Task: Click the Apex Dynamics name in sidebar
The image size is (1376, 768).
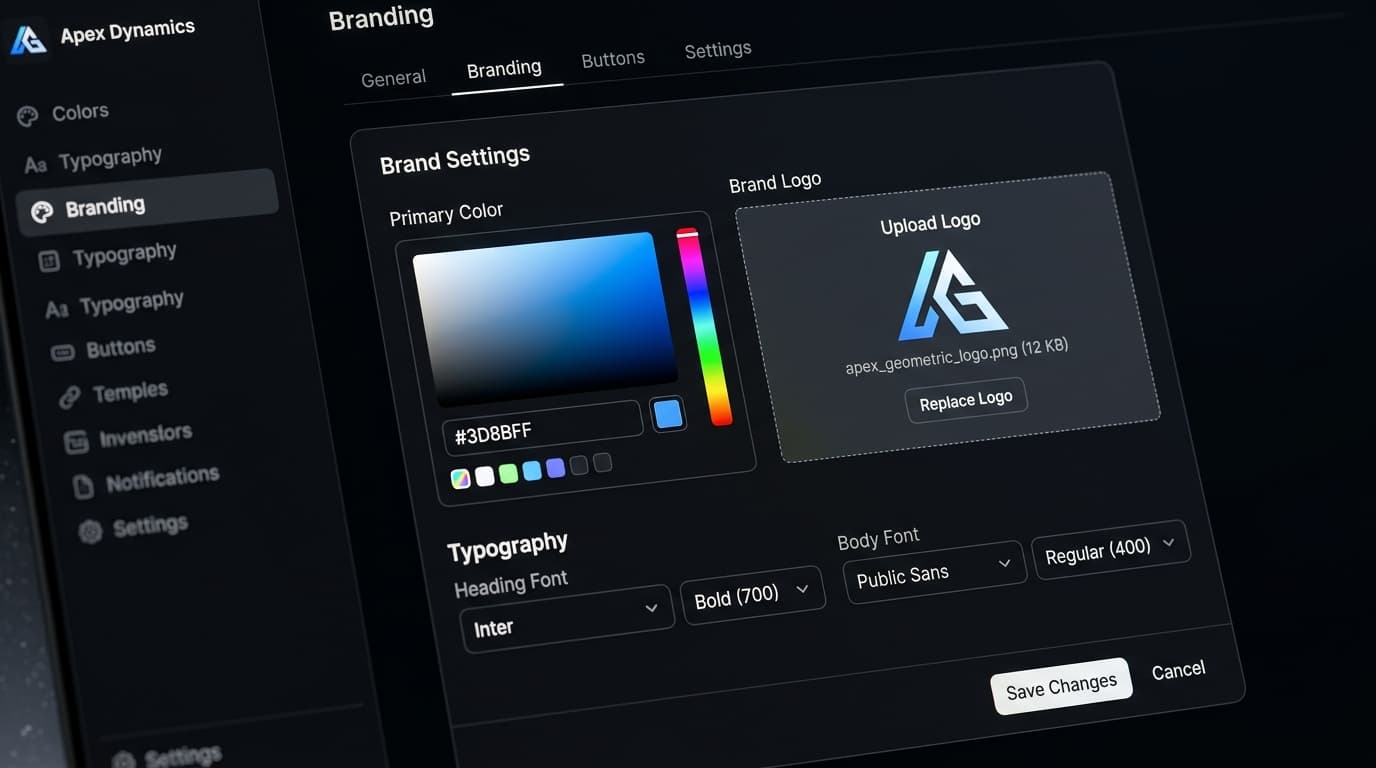Action: point(127,31)
